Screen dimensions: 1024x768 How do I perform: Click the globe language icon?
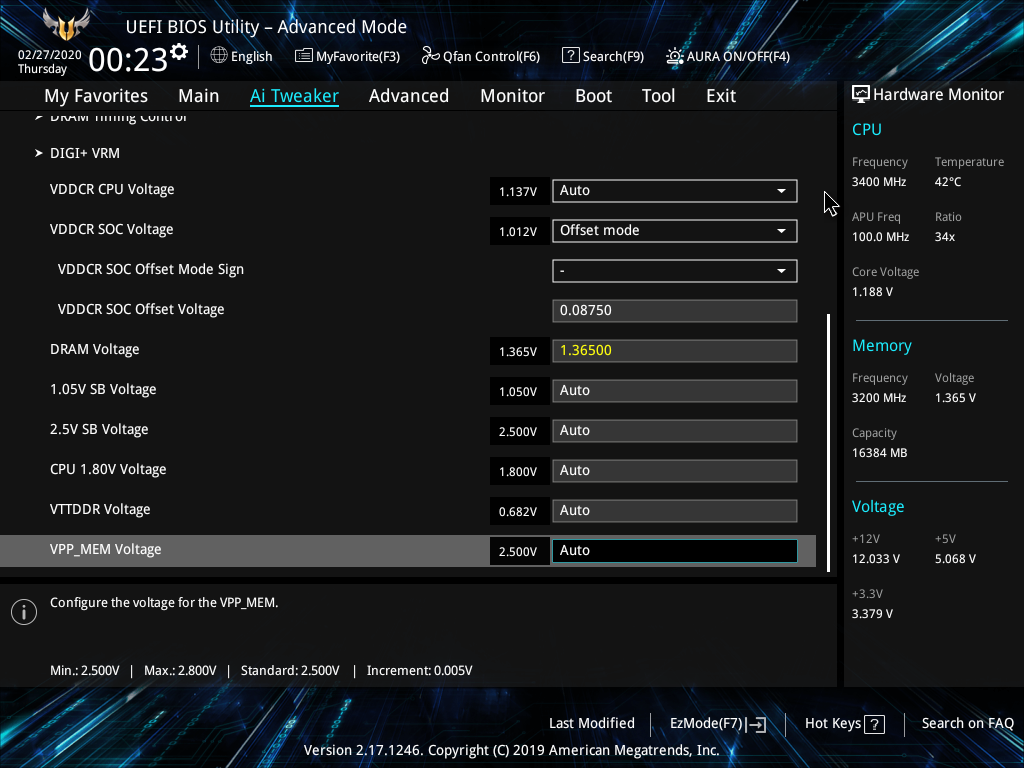point(219,56)
